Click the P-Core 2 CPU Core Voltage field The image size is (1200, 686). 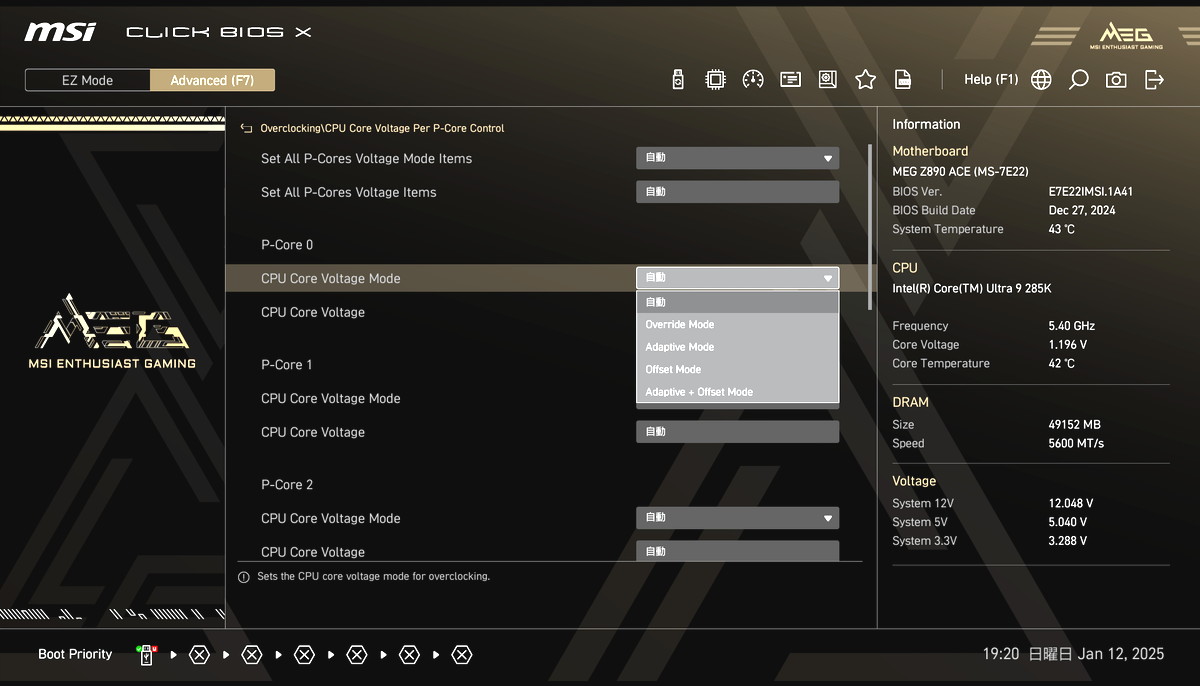[737, 551]
